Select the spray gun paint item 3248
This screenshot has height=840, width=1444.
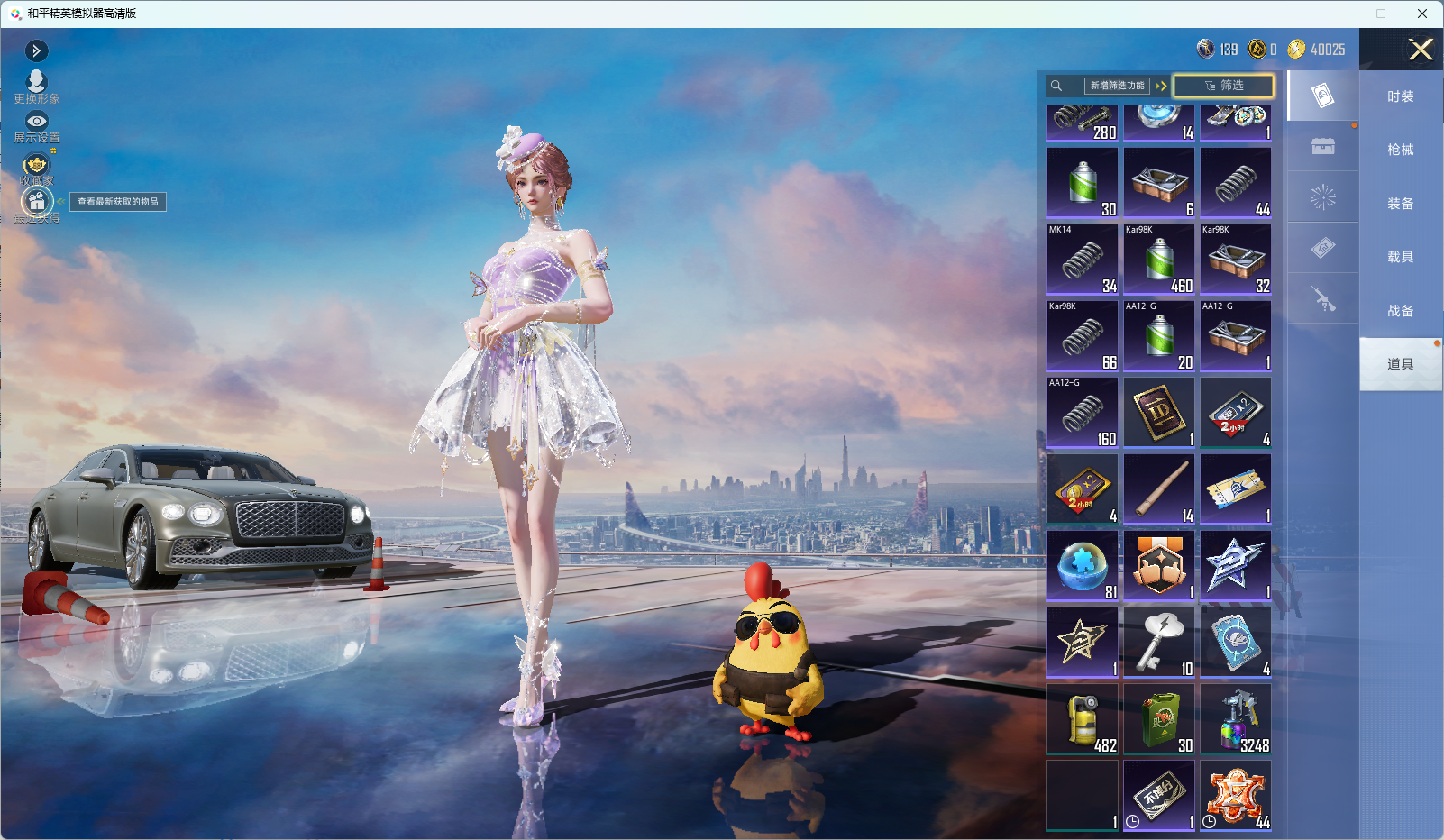[x=1236, y=719]
